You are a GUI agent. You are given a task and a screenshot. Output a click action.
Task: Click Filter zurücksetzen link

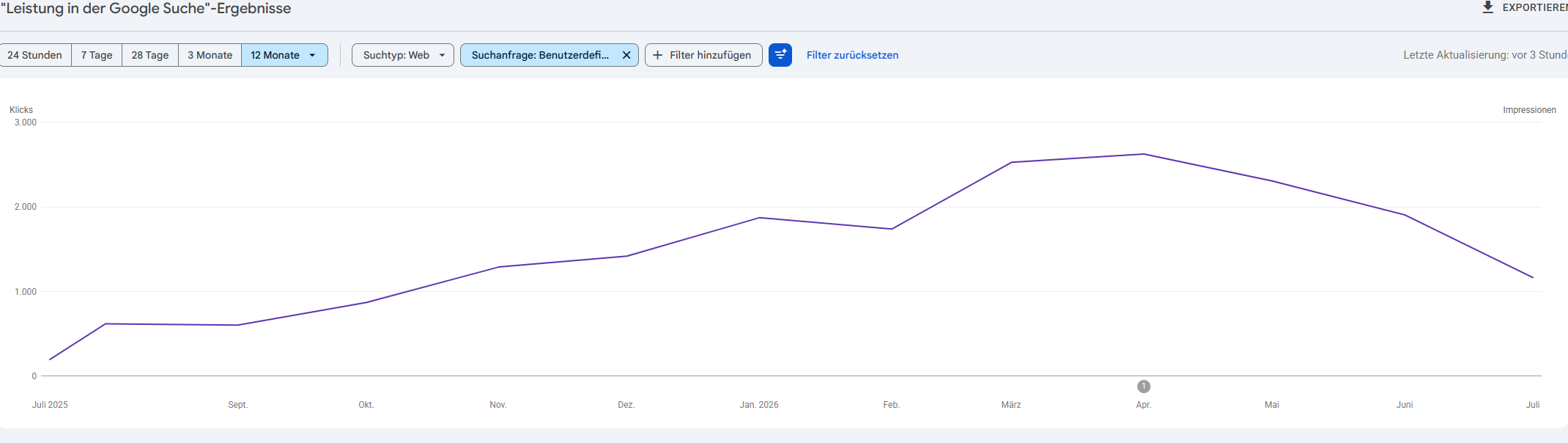[852, 55]
